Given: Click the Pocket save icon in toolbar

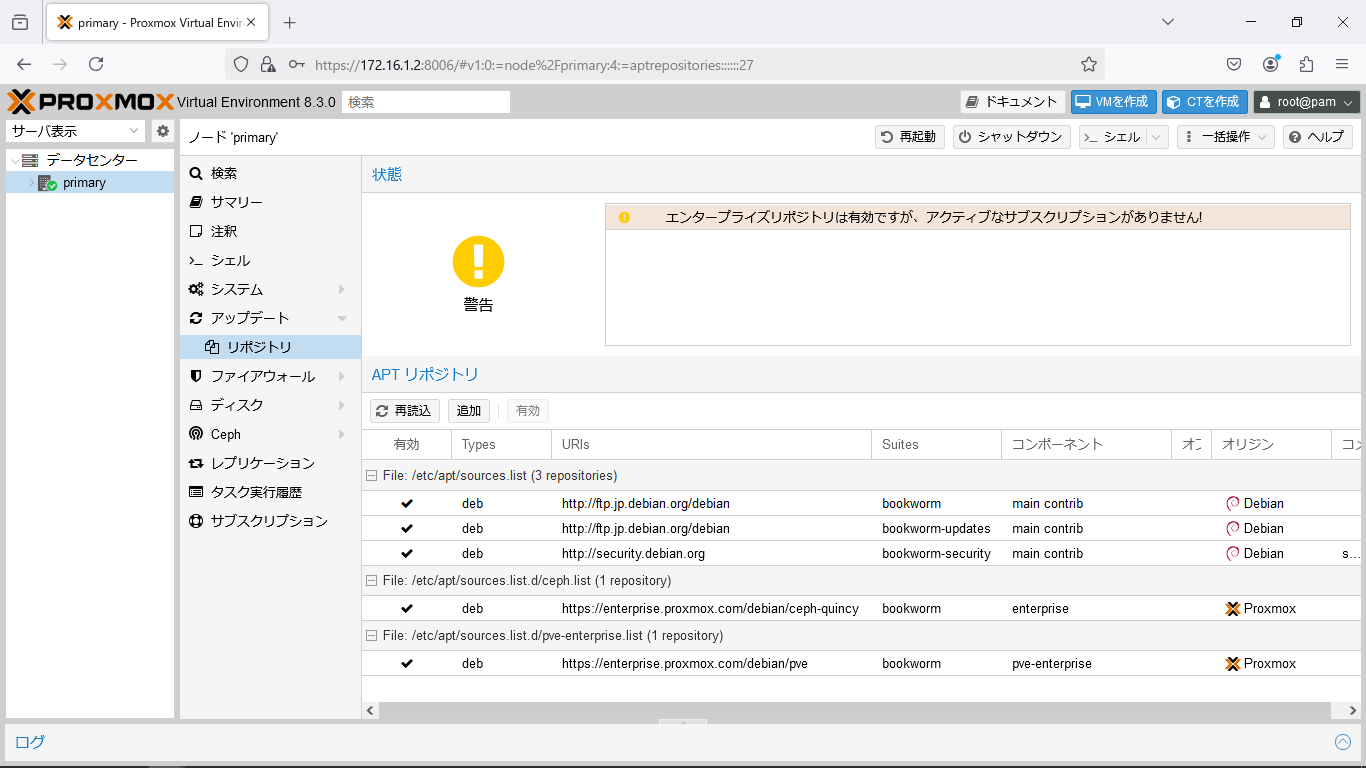Looking at the screenshot, I should [1234, 64].
